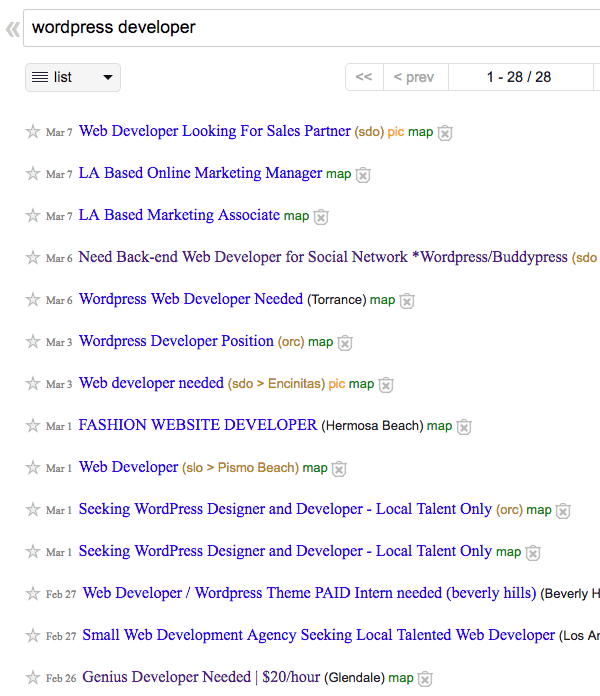Show map for Genius Developer Needed Glendale
The width and height of the screenshot is (600, 696).
(401, 678)
